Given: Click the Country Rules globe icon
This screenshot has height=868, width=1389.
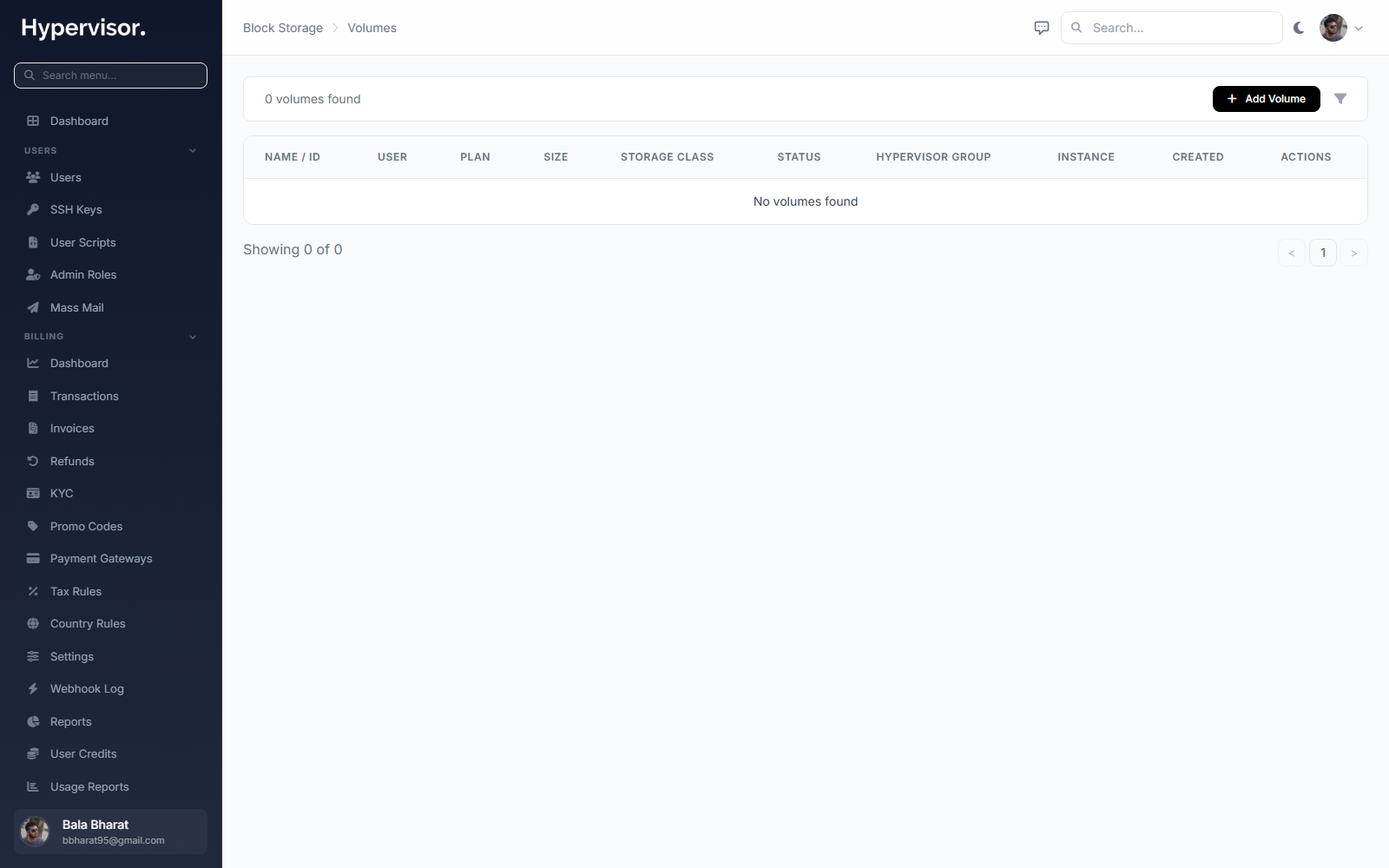Looking at the screenshot, I should (33, 623).
